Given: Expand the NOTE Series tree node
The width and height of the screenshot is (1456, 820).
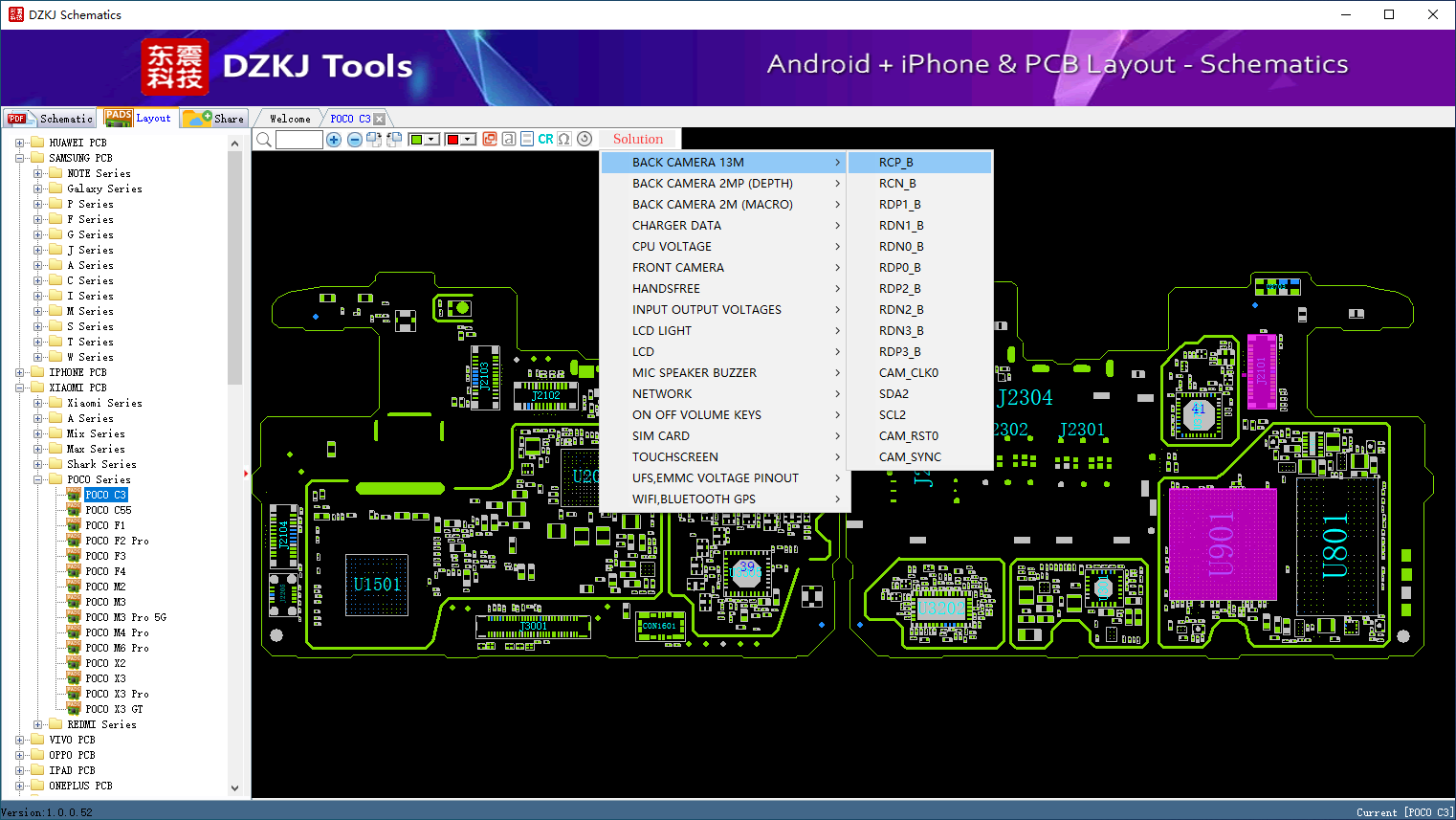Looking at the screenshot, I should 37,173.
